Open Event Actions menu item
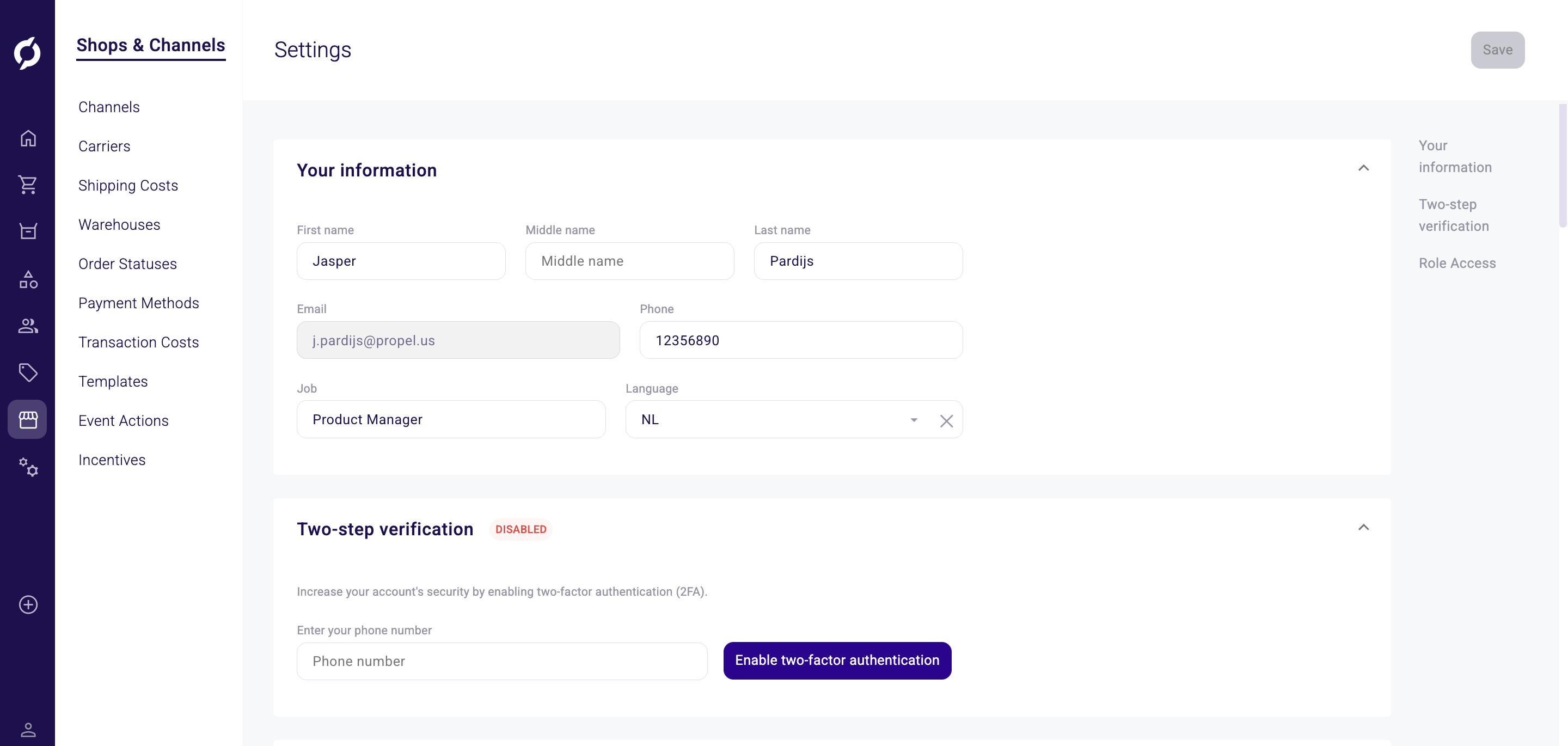1568x746 pixels. click(123, 420)
